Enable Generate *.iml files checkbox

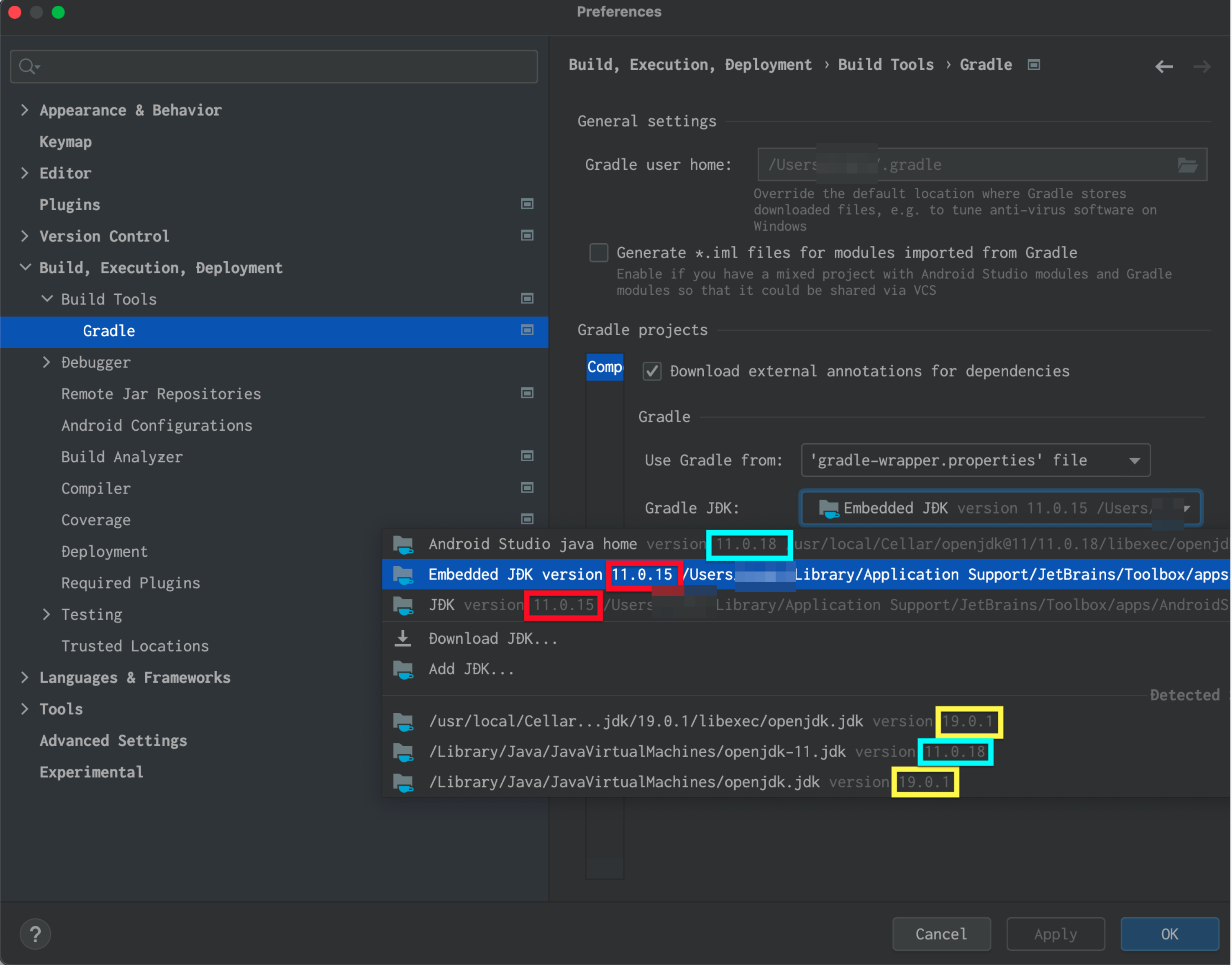[599, 253]
